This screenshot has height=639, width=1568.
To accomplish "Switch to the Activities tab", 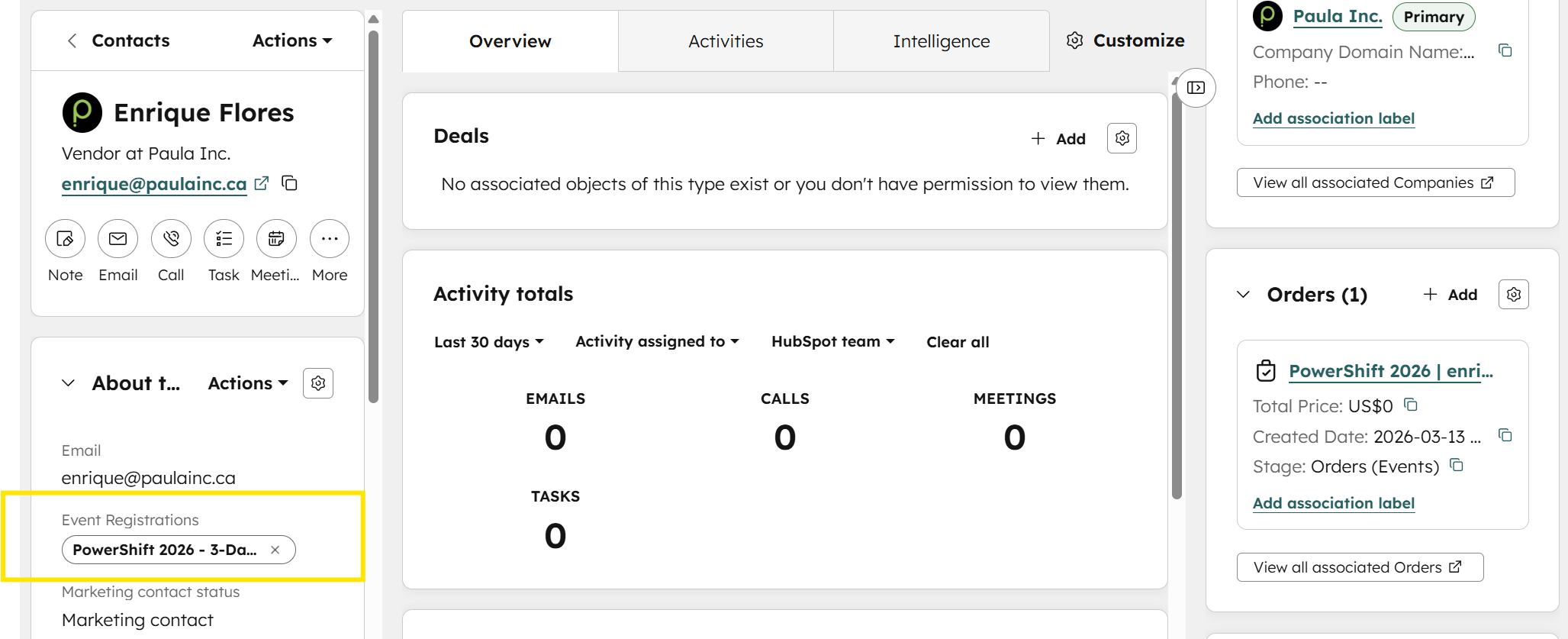I will click(x=726, y=41).
